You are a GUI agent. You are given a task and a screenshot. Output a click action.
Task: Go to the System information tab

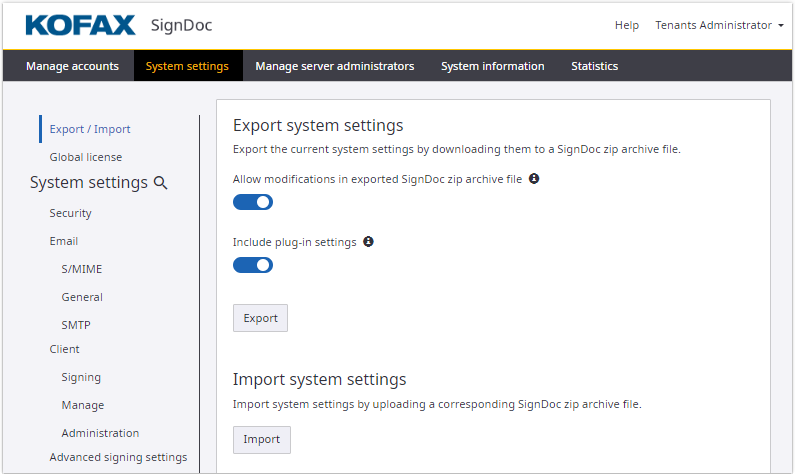(492, 66)
